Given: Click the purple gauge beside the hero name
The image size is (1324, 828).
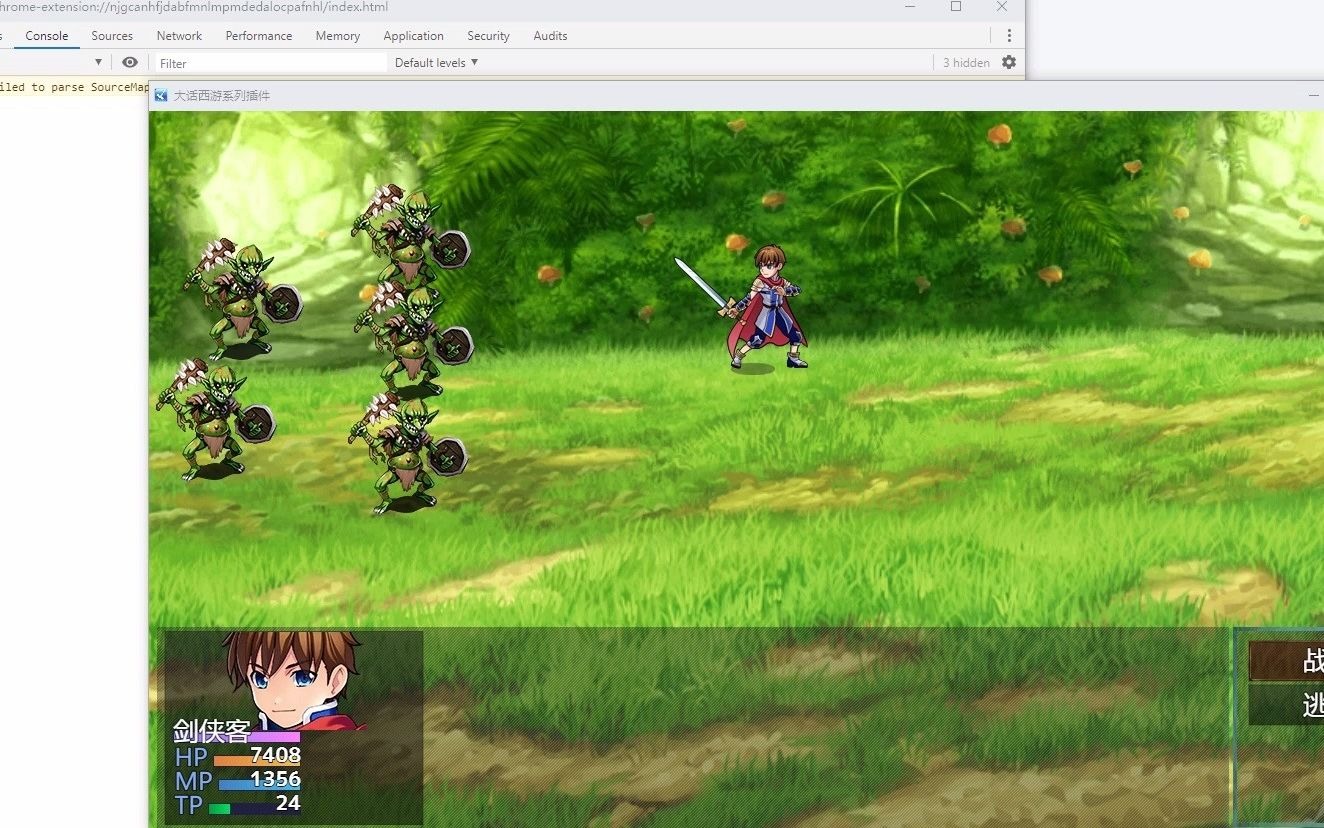Looking at the screenshot, I should (275, 737).
